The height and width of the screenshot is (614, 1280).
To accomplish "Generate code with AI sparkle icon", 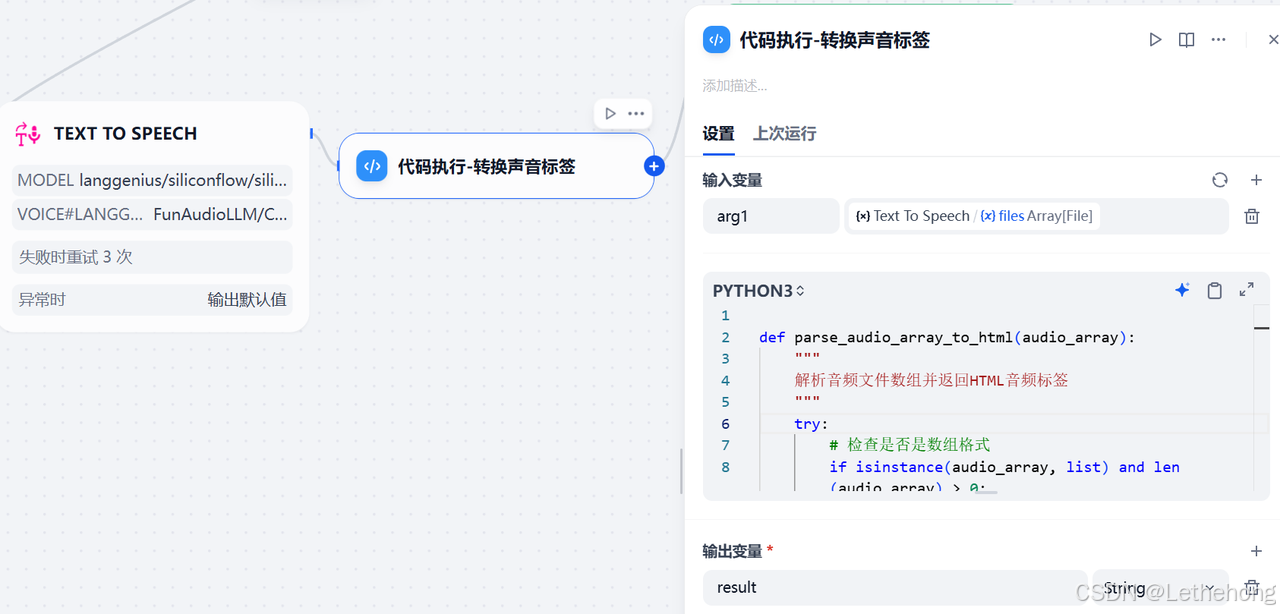I will (x=1182, y=290).
